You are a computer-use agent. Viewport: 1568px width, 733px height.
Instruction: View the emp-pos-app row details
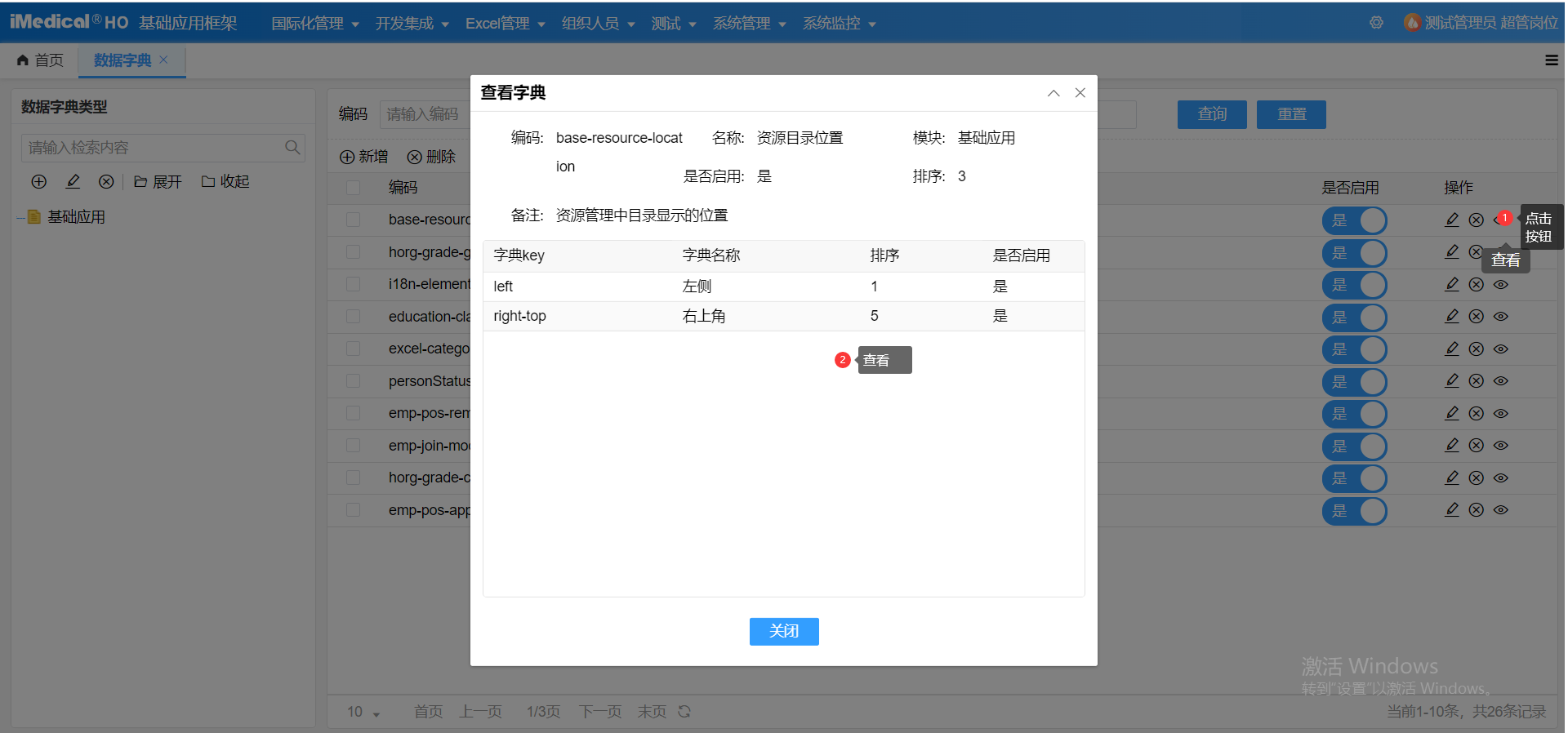1501,509
